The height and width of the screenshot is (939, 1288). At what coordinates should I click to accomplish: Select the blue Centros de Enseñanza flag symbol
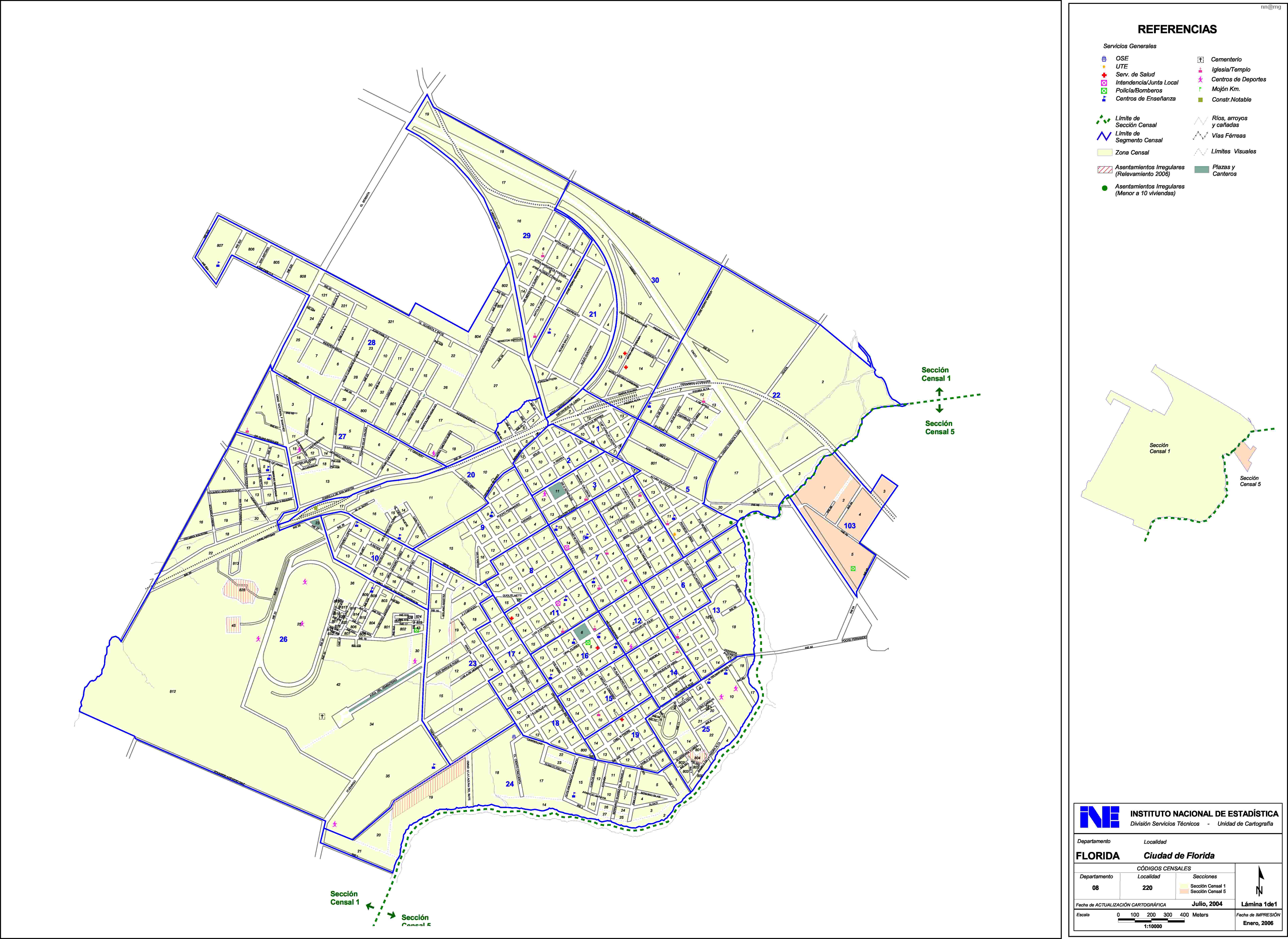(1104, 99)
